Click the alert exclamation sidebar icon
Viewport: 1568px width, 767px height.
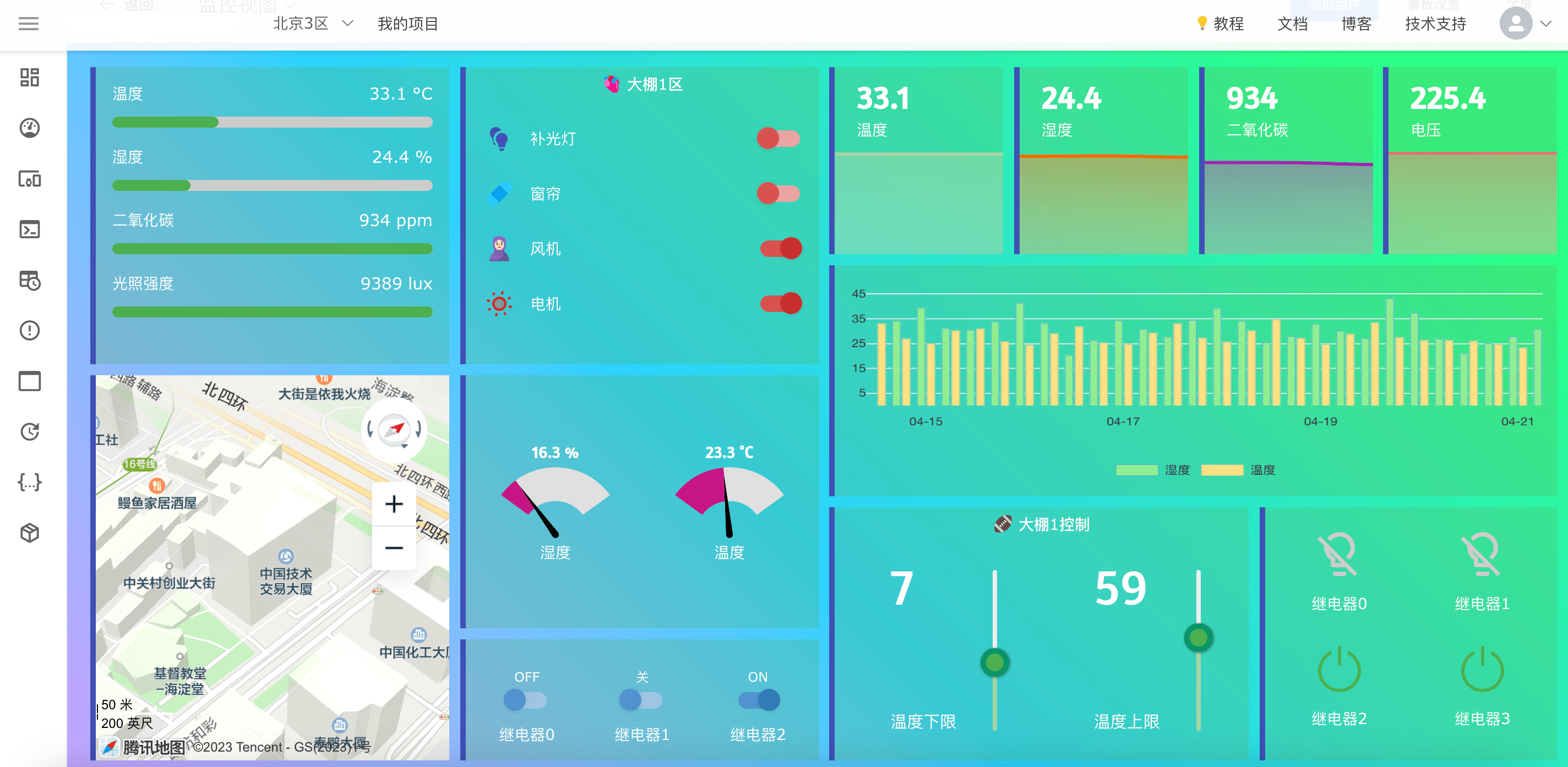pyautogui.click(x=29, y=330)
